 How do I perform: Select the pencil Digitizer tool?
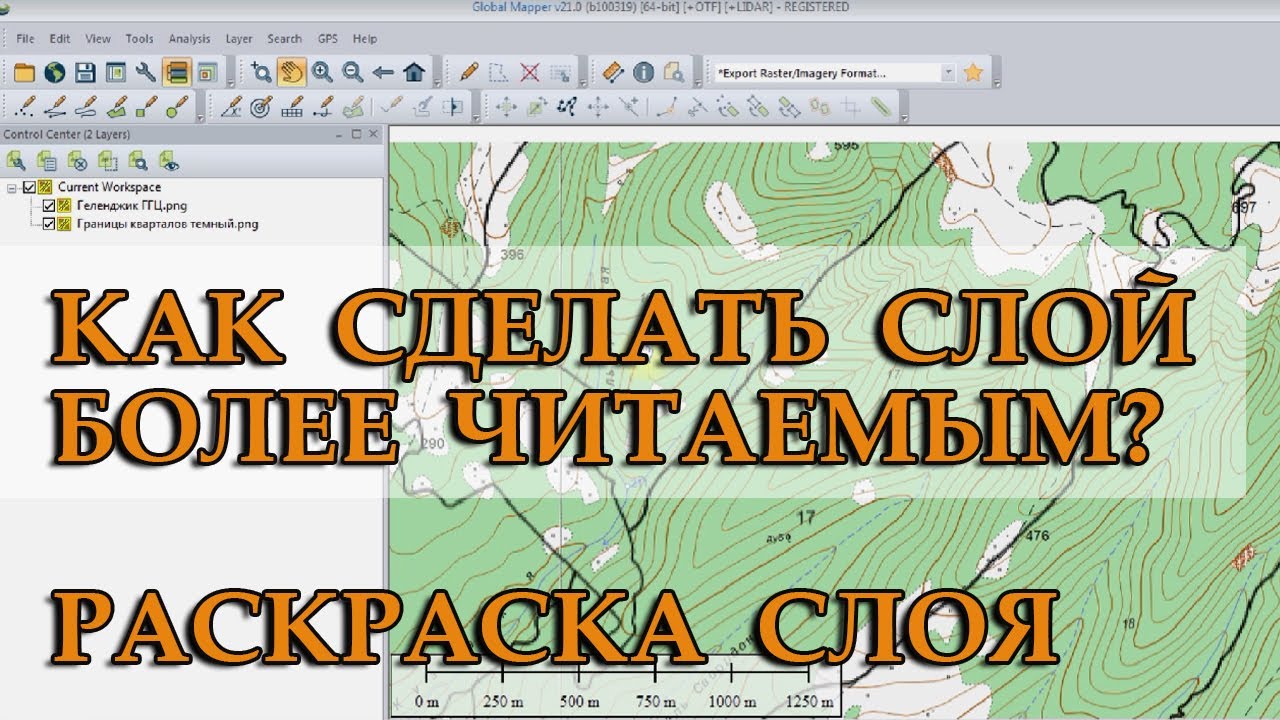pos(468,72)
